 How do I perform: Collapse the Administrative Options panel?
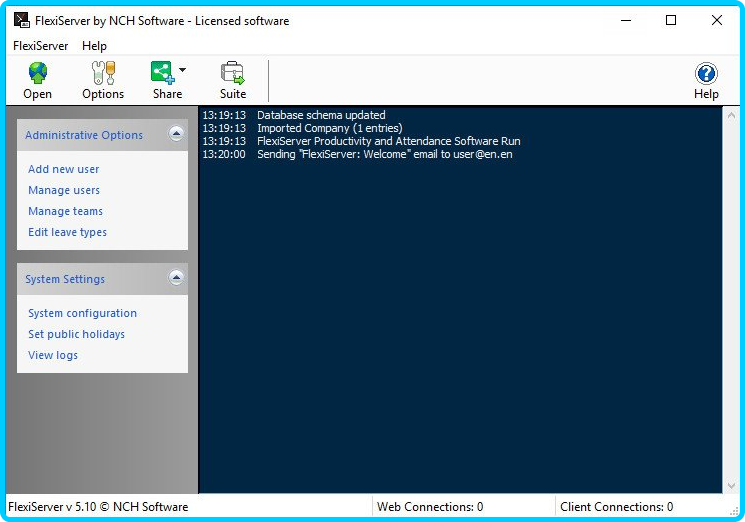coord(176,134)
